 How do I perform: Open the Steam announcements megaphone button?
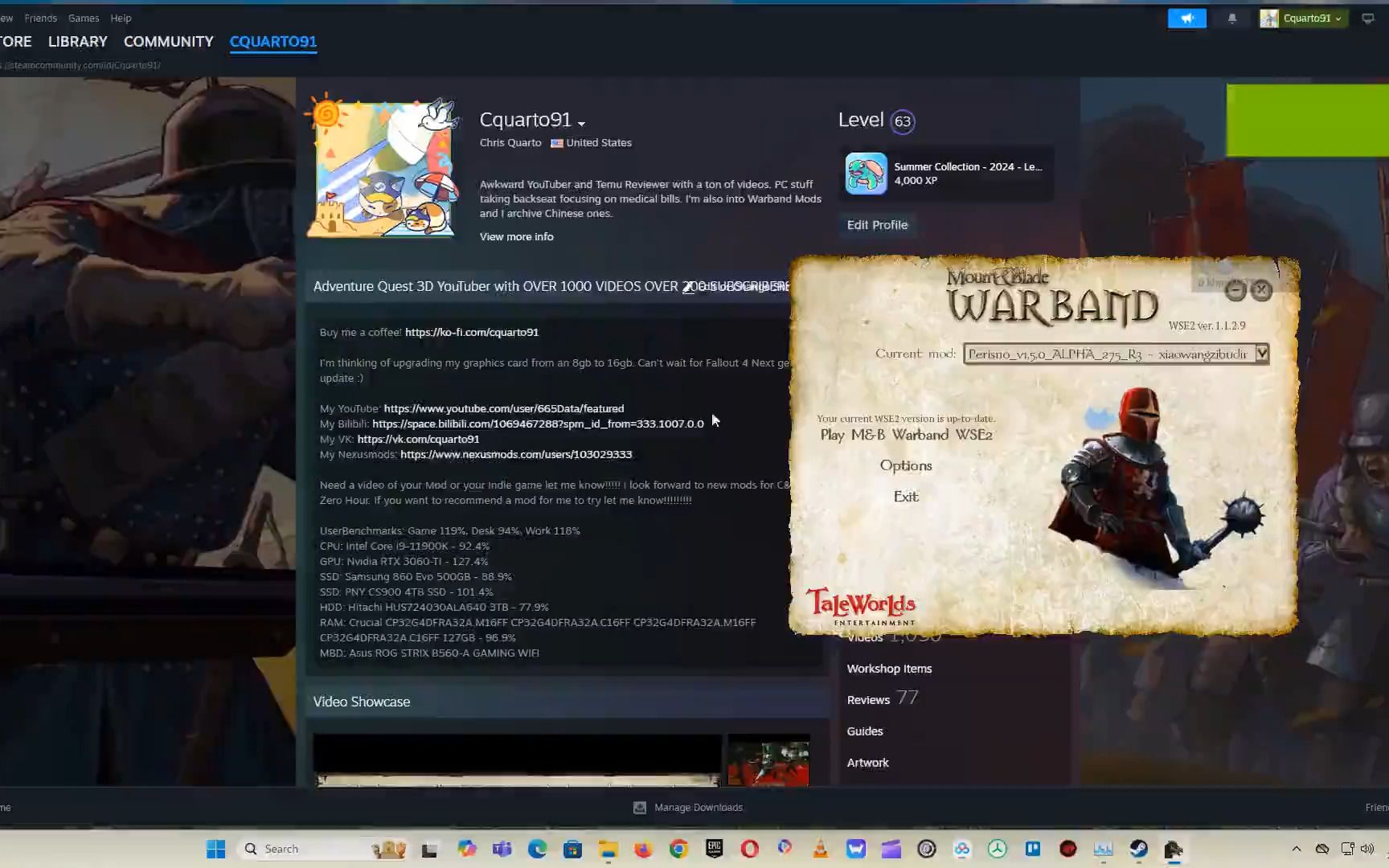coord(1186,18)
